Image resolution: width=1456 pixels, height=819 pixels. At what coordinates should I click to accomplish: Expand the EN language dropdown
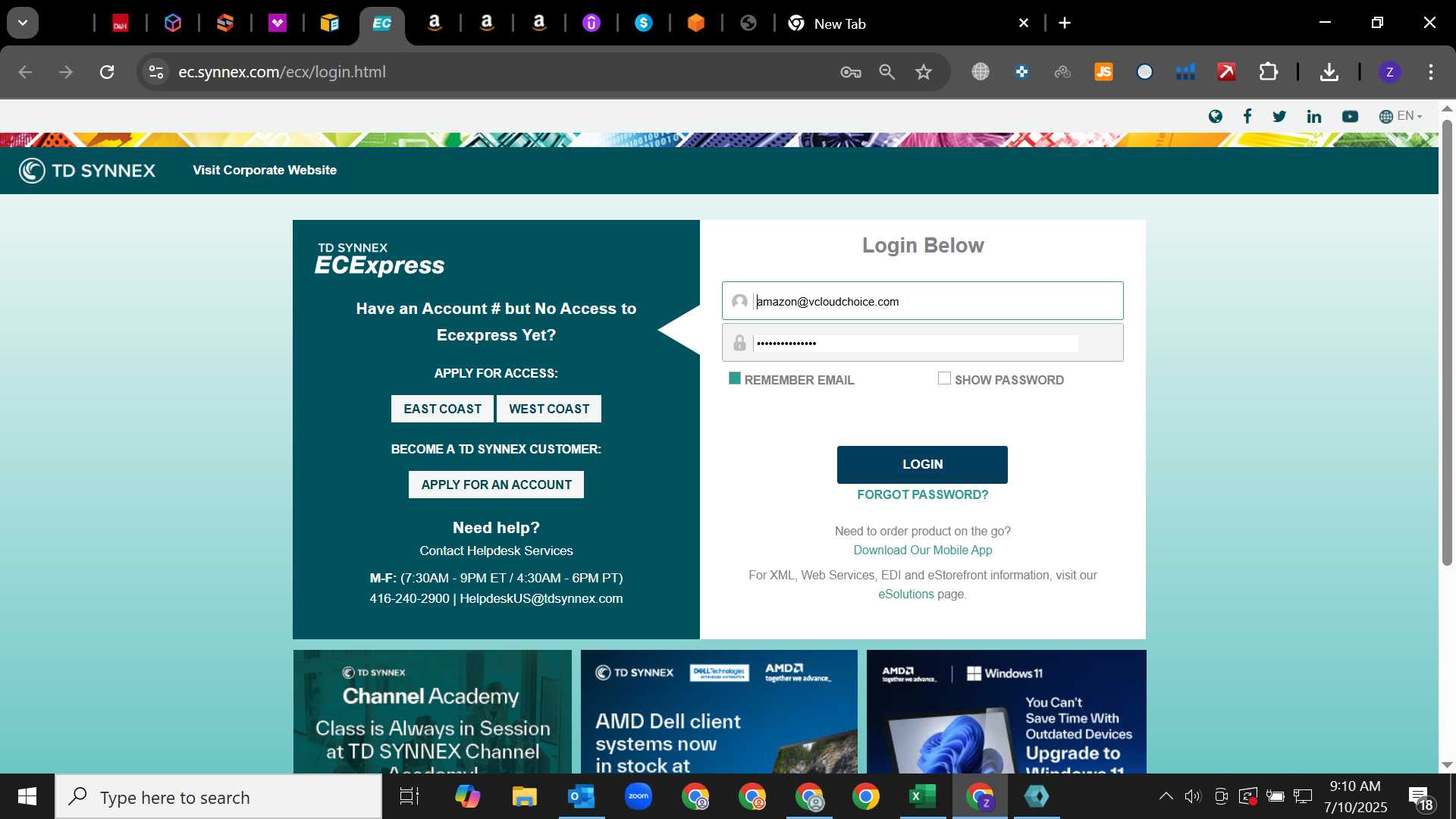[x=1401, y=116]
